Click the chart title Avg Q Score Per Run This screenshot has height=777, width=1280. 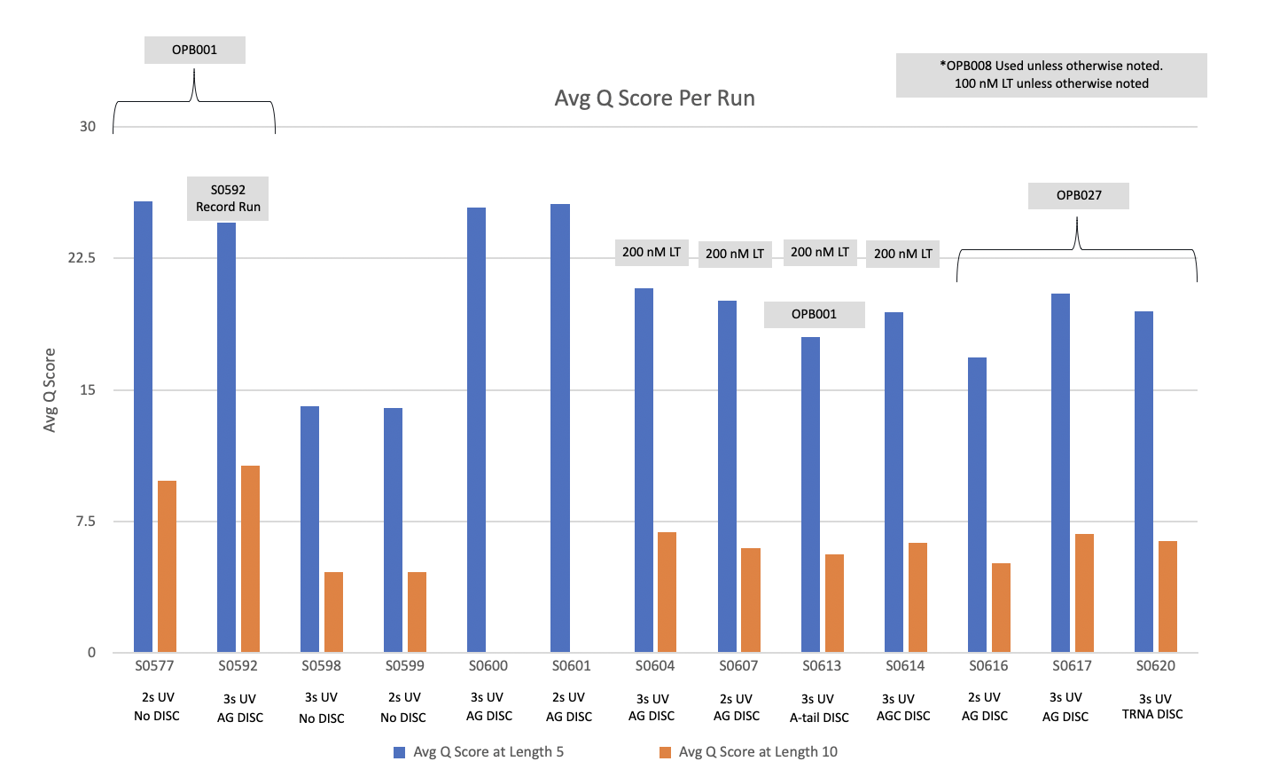[x=654, y=99]
